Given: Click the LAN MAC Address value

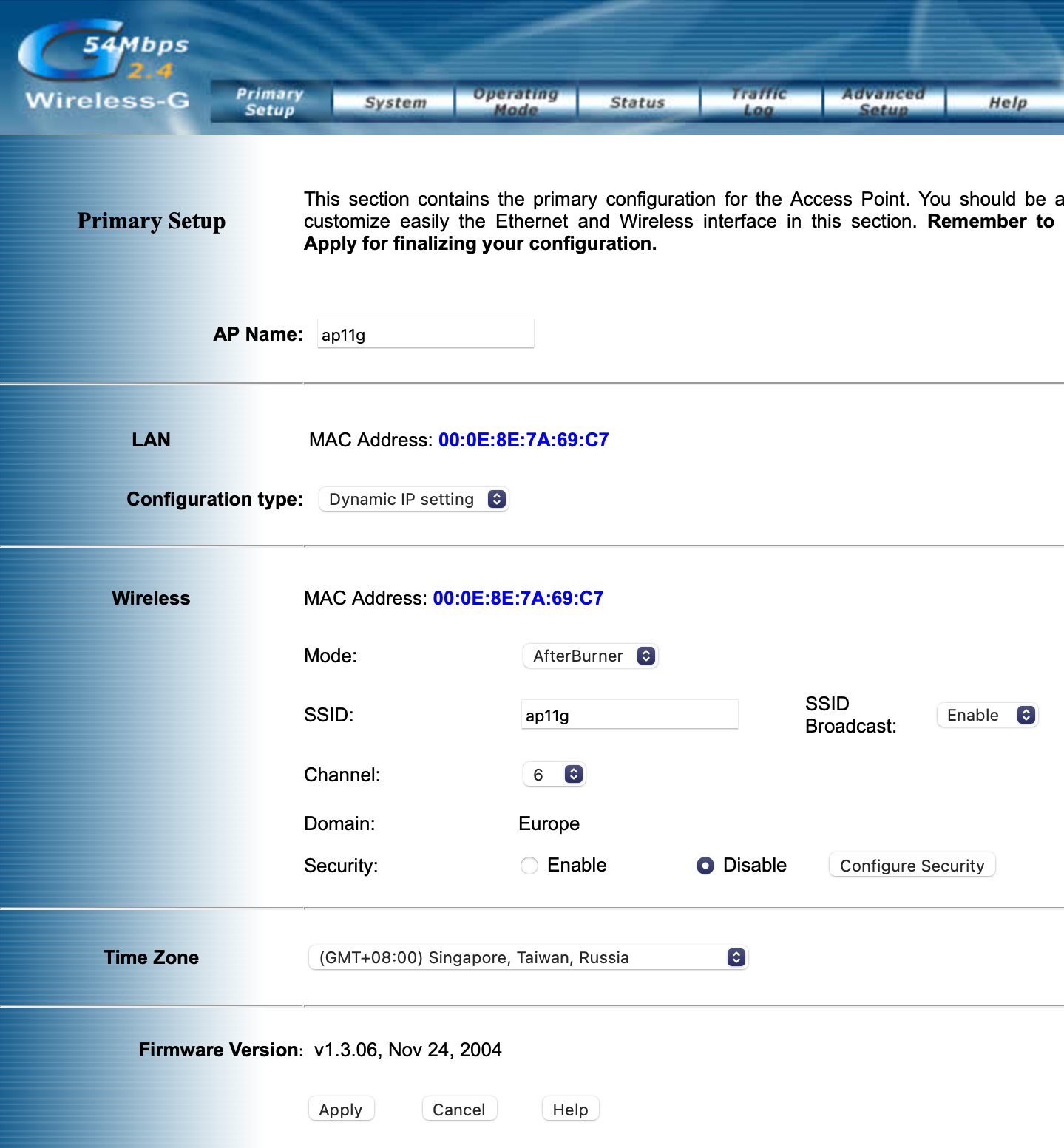Looking at the screenshot, I should pos(523,440).
